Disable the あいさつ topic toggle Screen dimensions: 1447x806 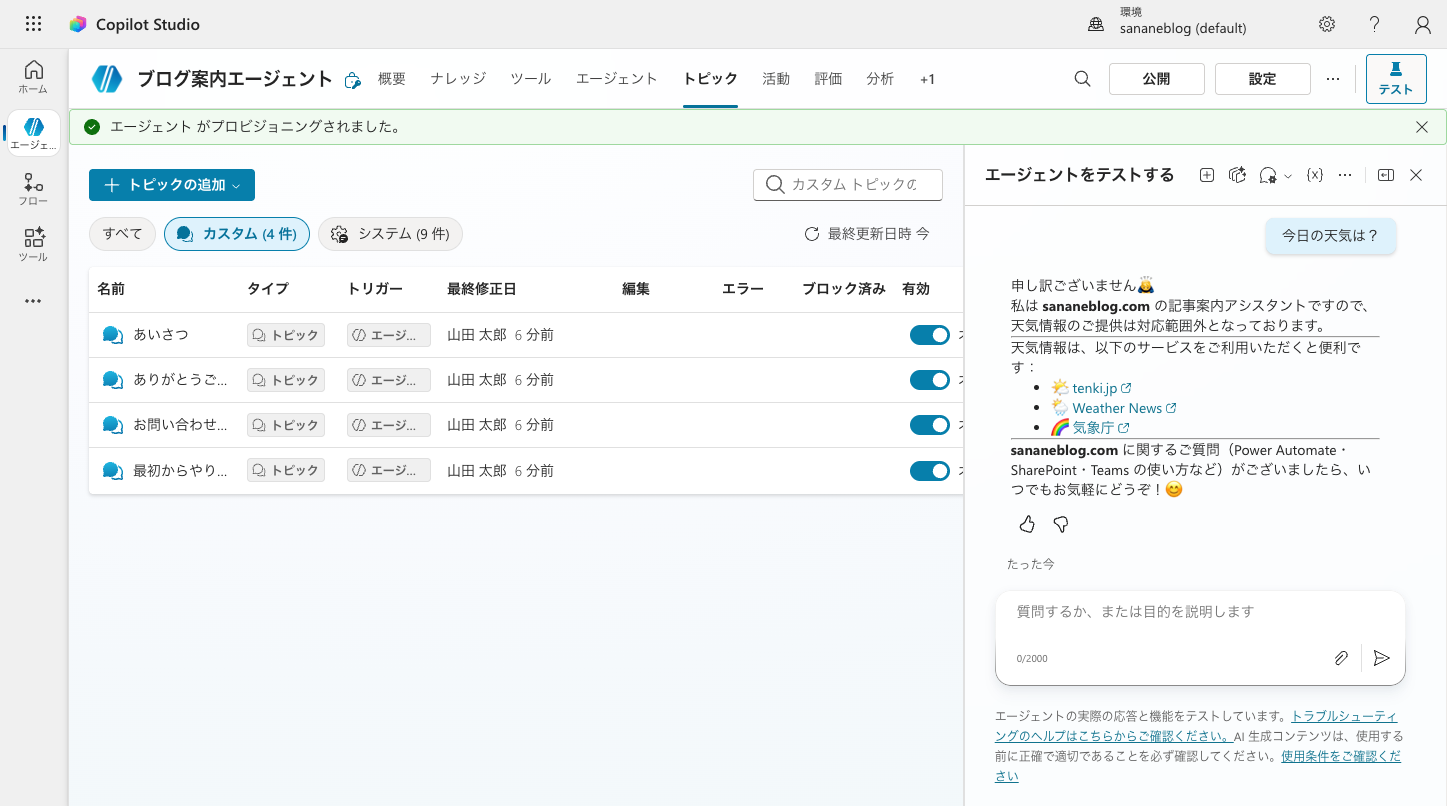930,335
